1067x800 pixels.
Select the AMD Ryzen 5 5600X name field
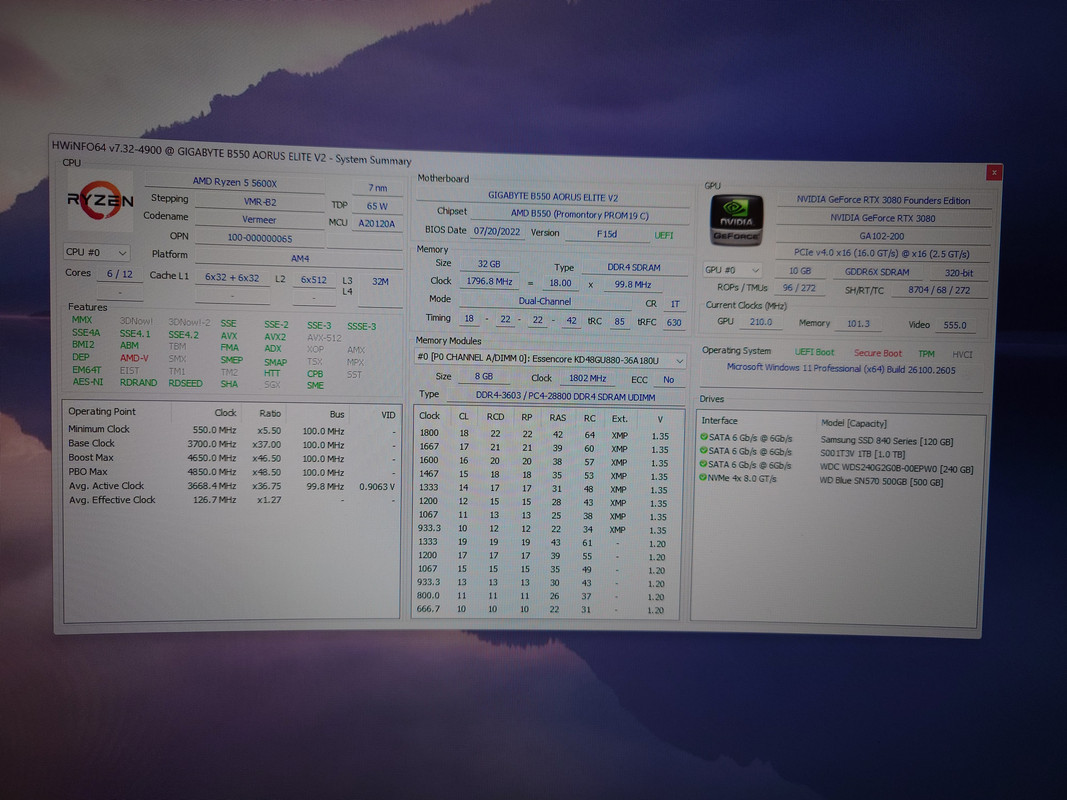234,182
